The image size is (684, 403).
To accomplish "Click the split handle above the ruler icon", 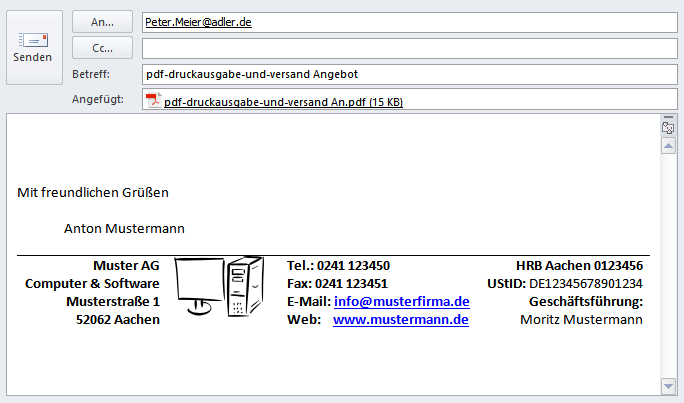I will (x=669, y=118).
